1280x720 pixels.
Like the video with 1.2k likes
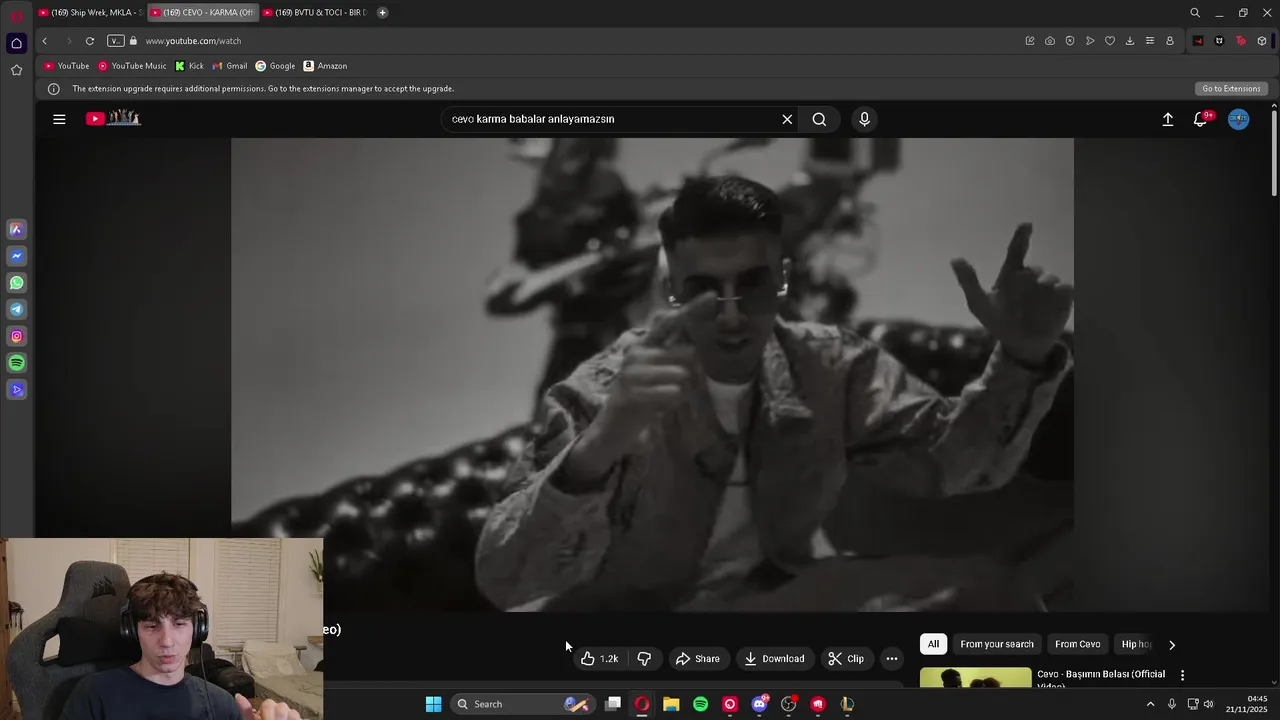click(599, 658)
